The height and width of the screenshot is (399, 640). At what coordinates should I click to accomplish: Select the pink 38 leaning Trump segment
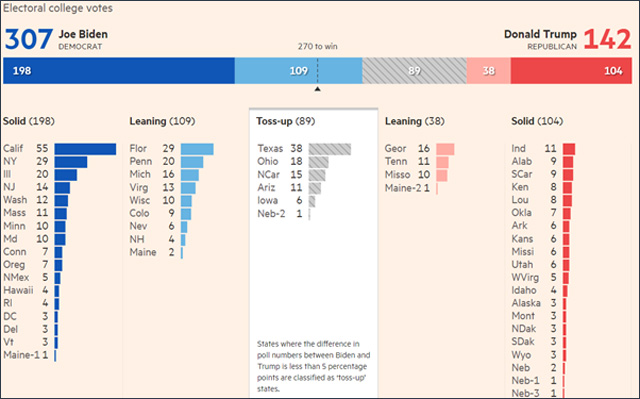[x=489, y=71]
